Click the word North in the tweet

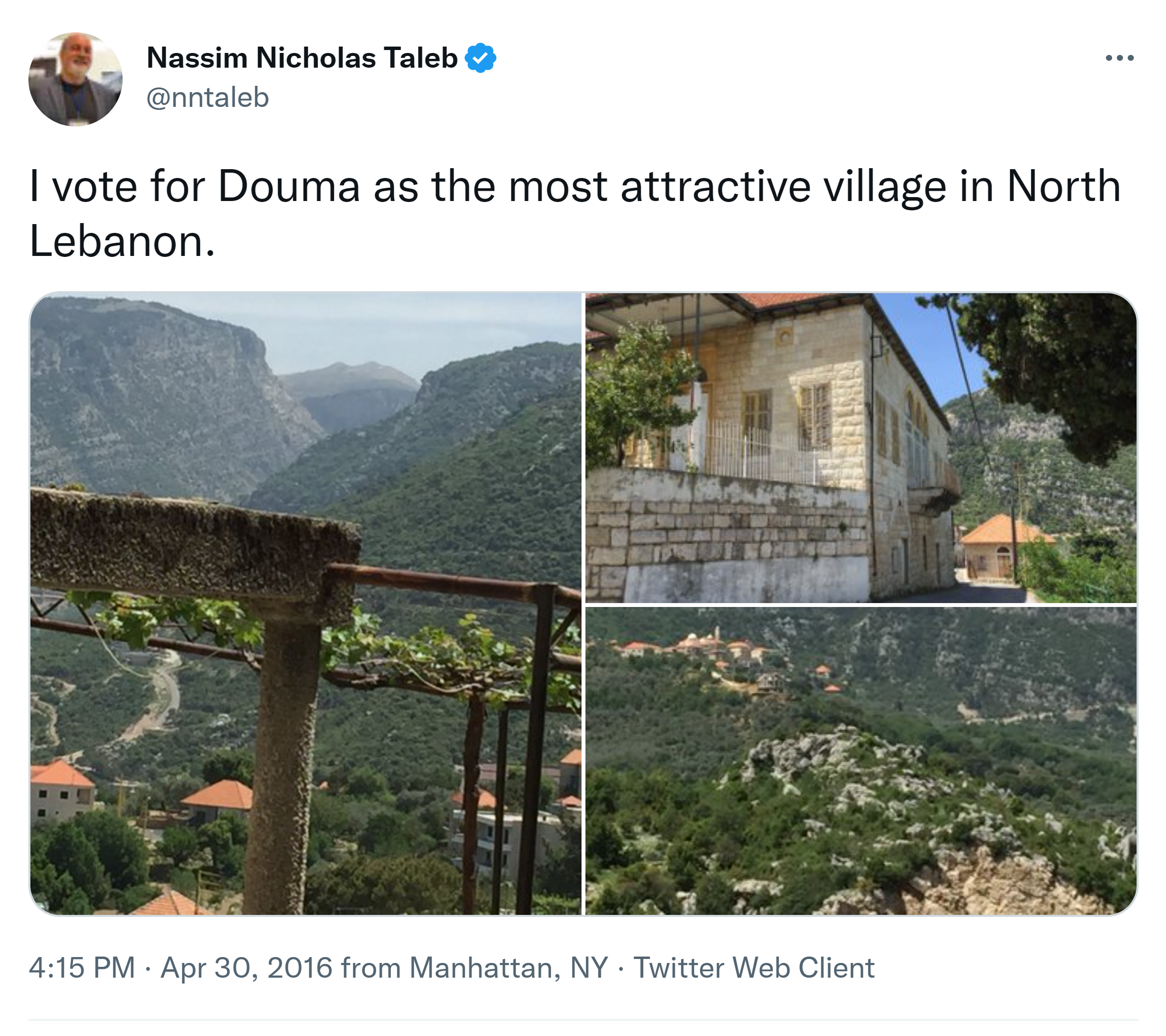[1064, 186]
